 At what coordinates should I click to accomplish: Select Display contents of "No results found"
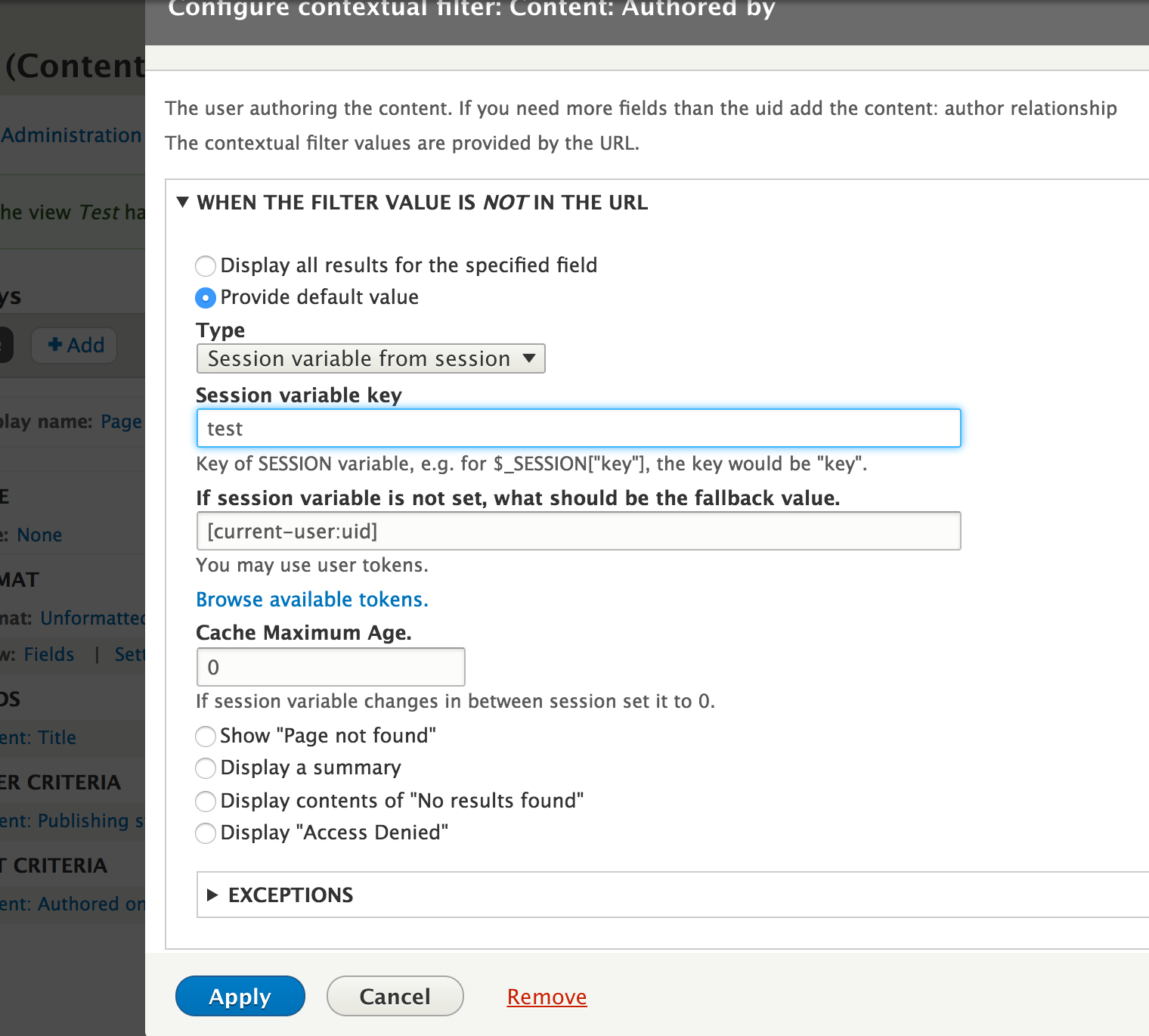(205, 802)
